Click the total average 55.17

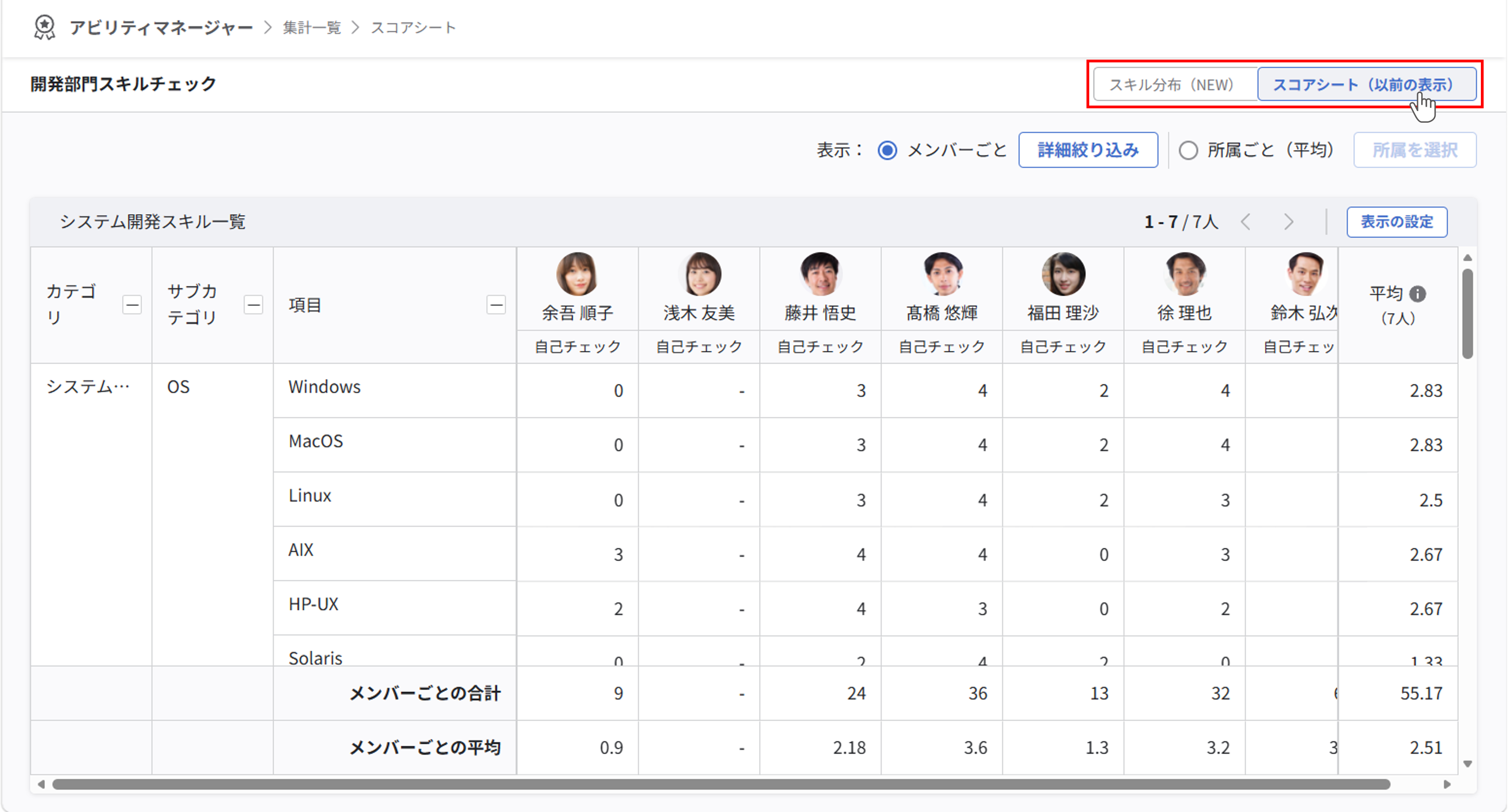(x=1421, y=693)
